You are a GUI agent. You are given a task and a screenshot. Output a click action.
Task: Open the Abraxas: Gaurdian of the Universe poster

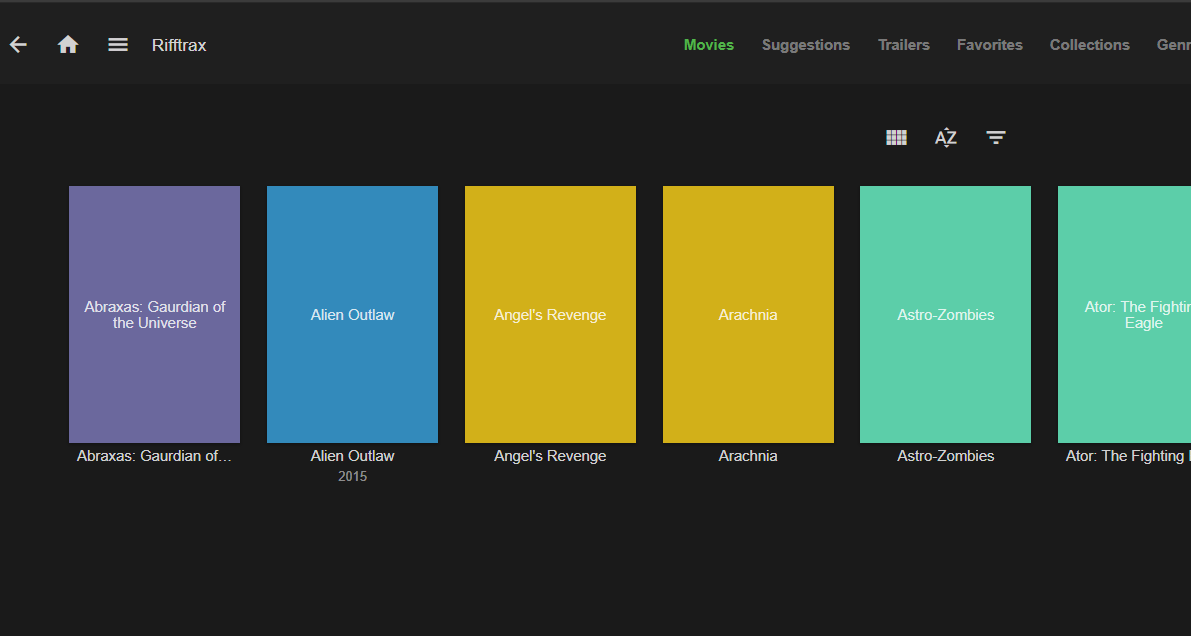click(x=154, y=314)
